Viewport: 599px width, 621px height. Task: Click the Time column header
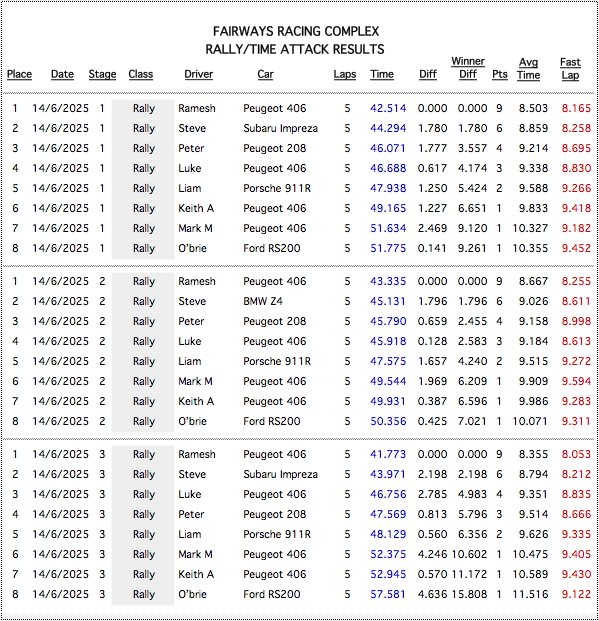(382, 74)
